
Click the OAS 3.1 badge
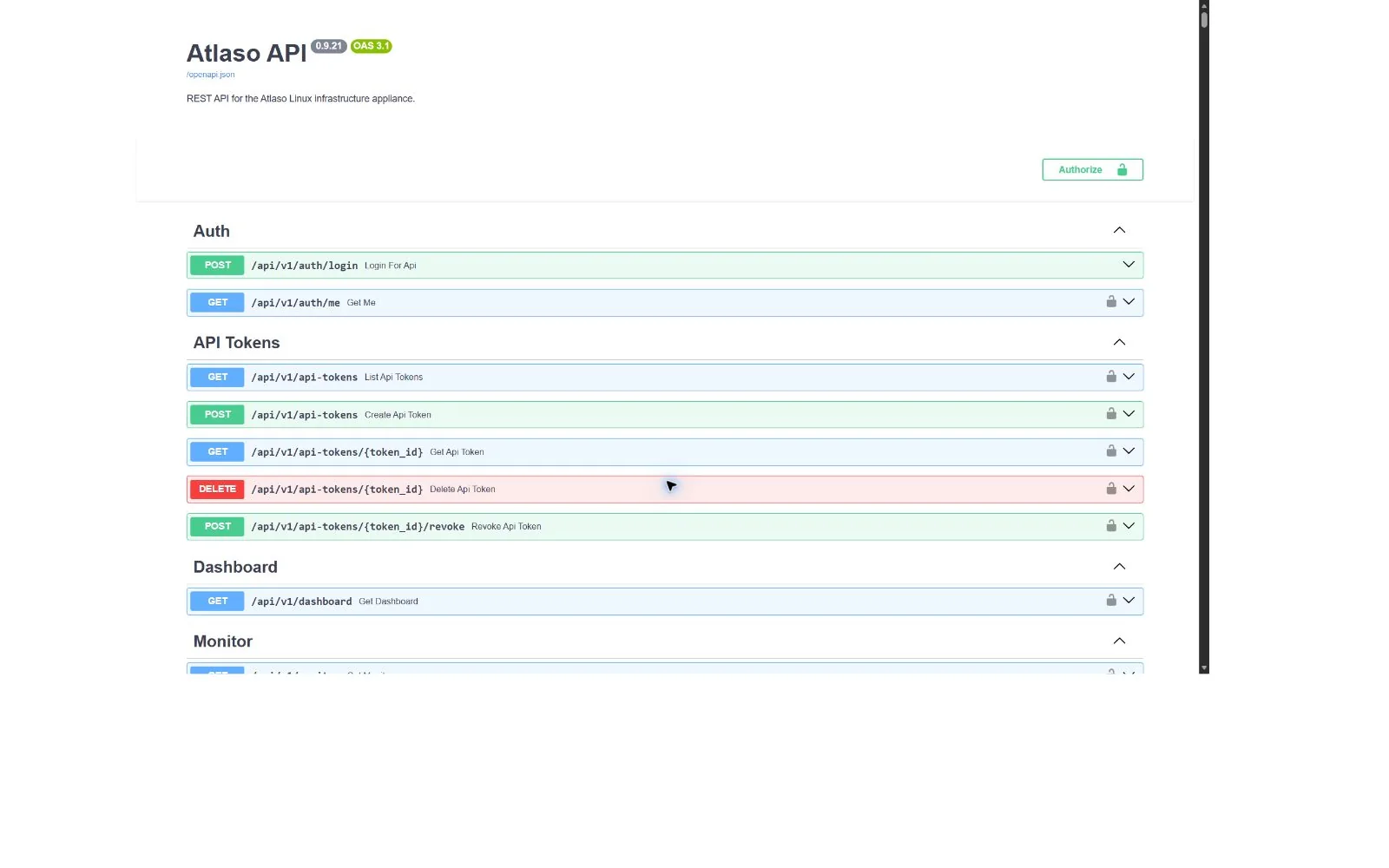pyautogui.click(x=372, y=46)
